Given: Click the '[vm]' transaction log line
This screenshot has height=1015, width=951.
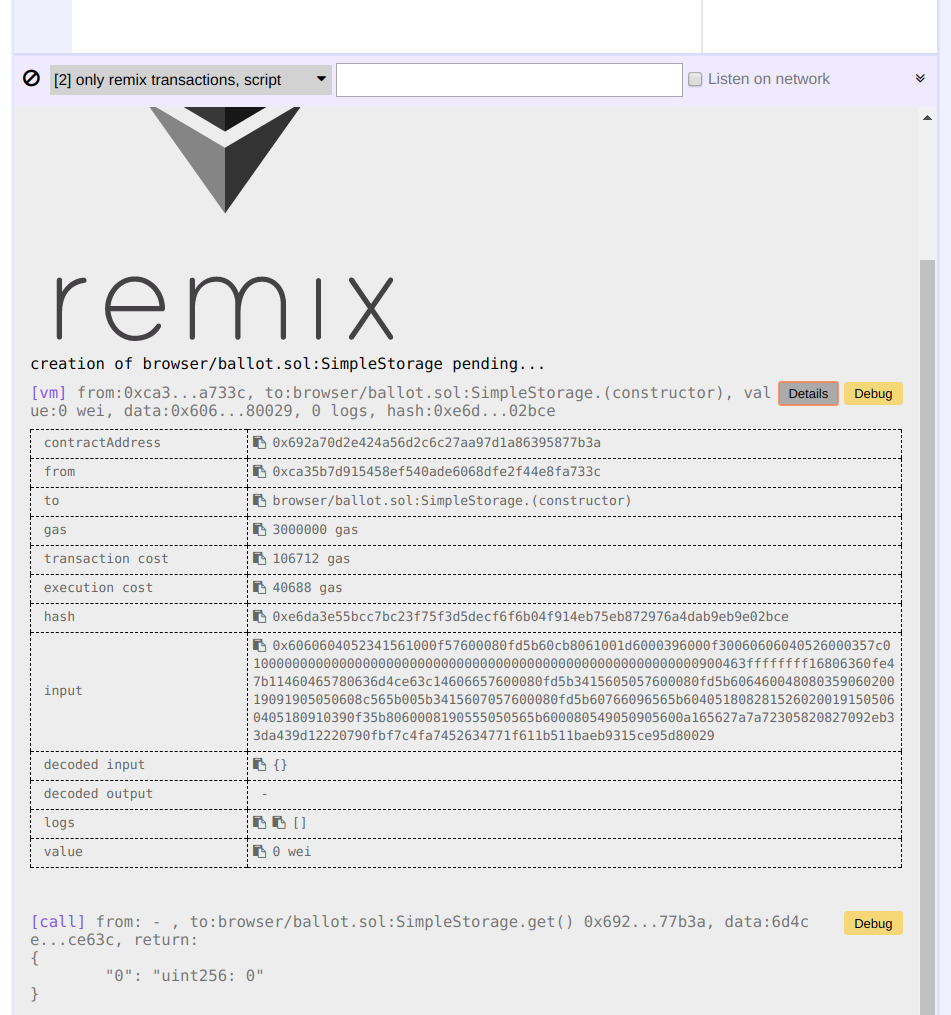Looking at the screenshot, I should point(401,402).
